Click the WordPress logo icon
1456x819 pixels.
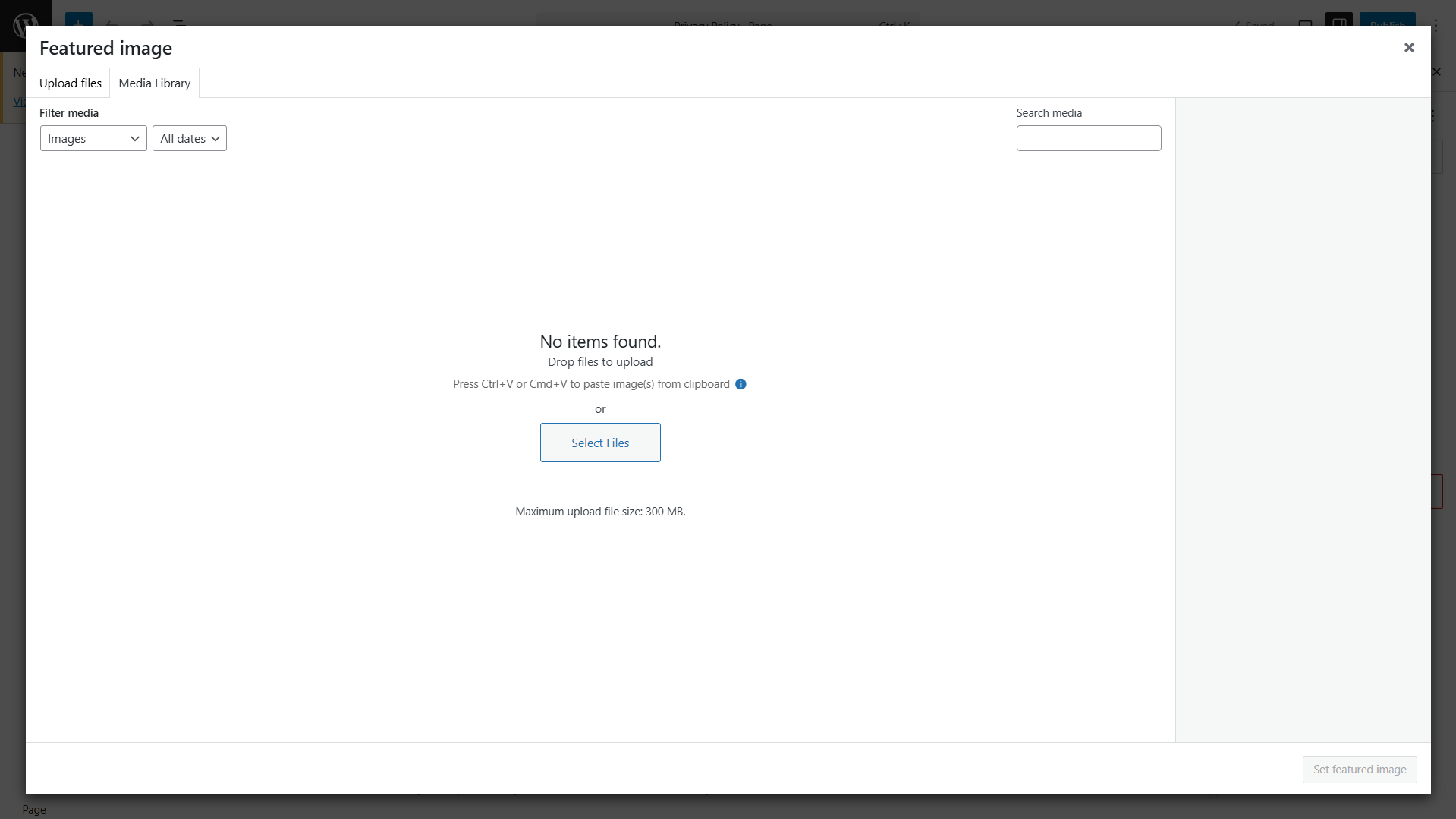25,27
